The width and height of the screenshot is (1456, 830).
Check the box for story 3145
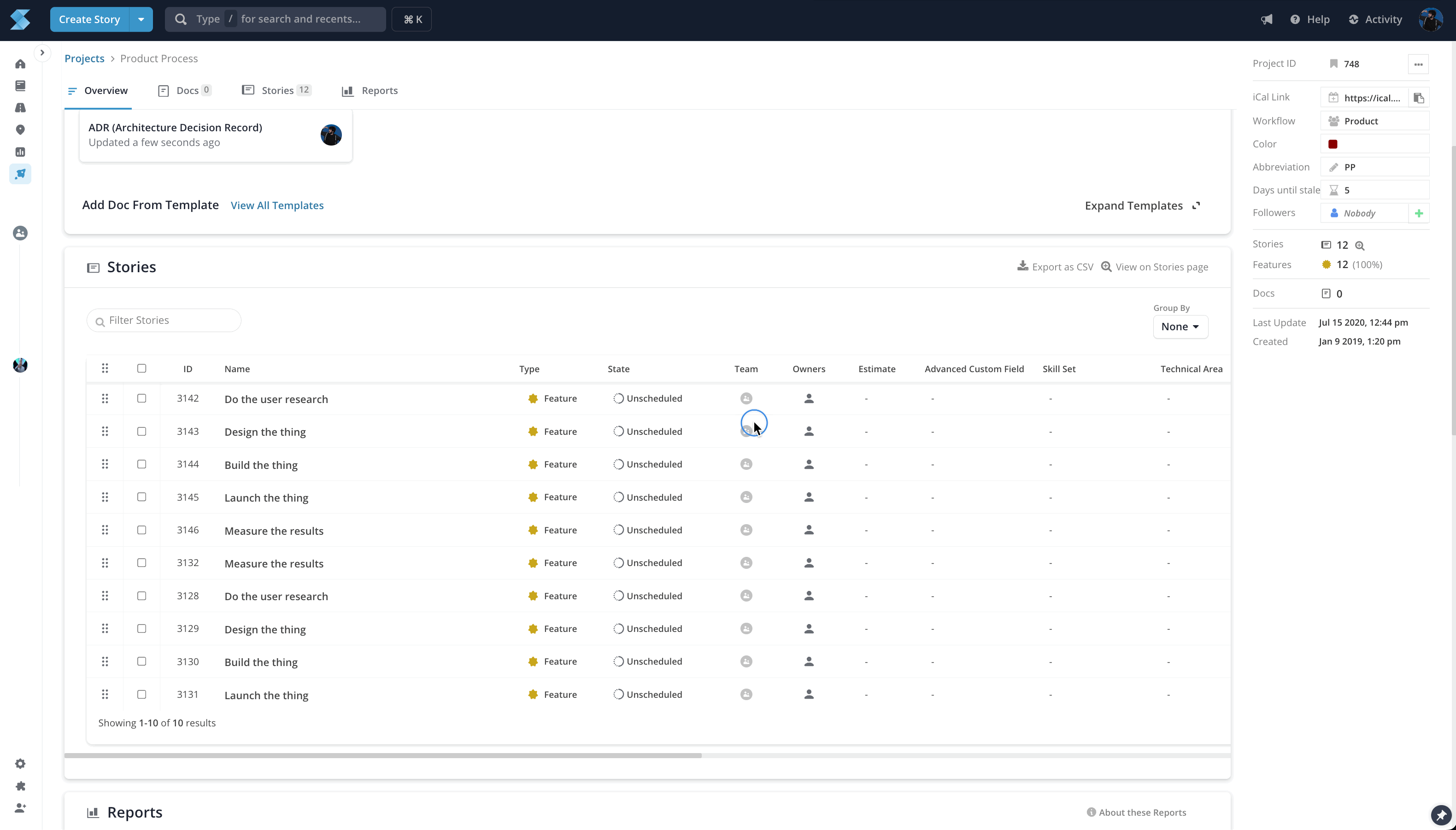click(141, 497)
